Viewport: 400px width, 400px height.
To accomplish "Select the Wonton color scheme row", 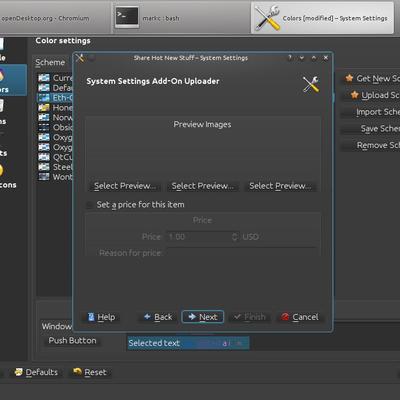I will (x=55, y=177).
